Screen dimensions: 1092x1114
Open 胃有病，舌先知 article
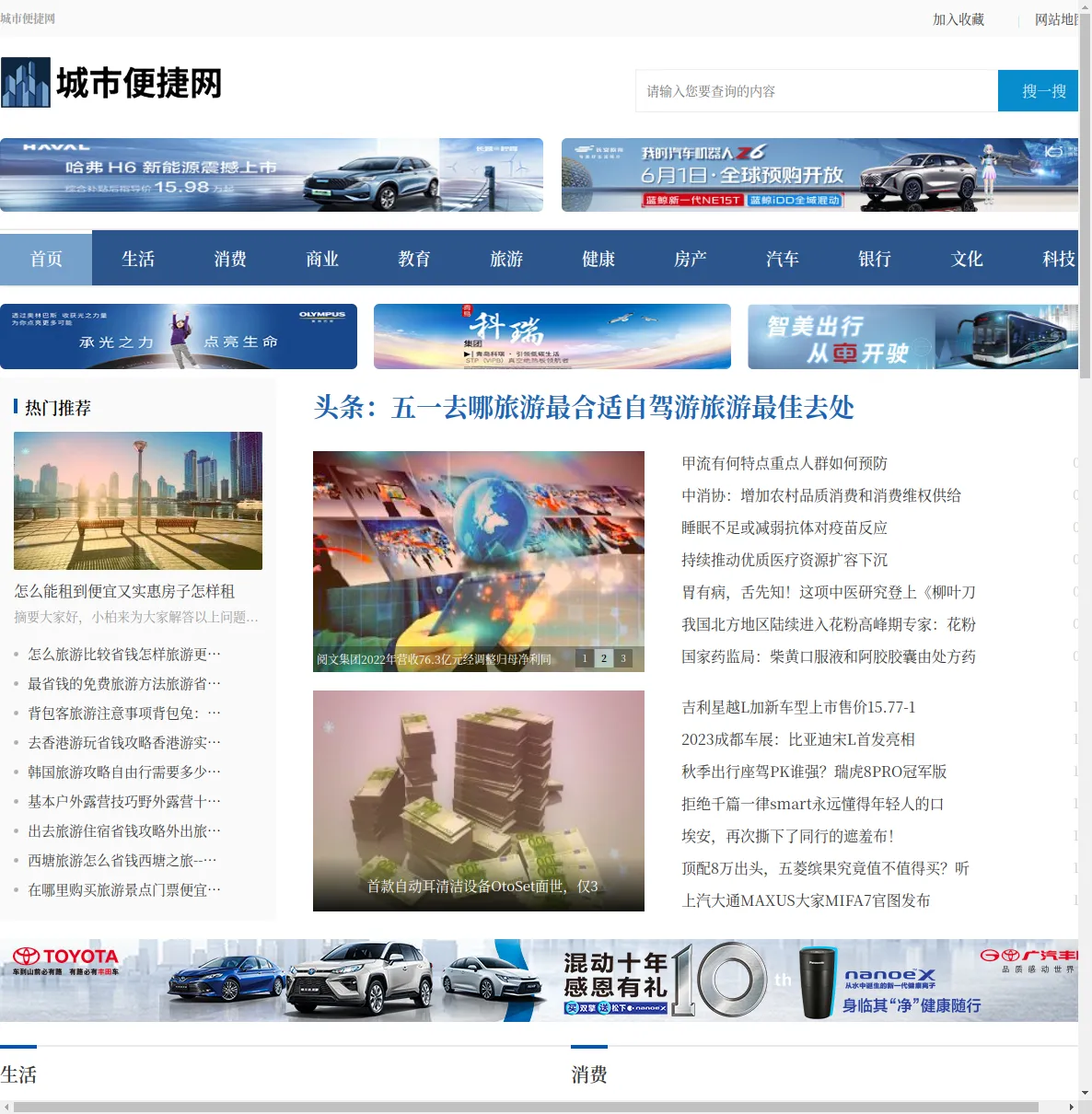pos(829,592)
